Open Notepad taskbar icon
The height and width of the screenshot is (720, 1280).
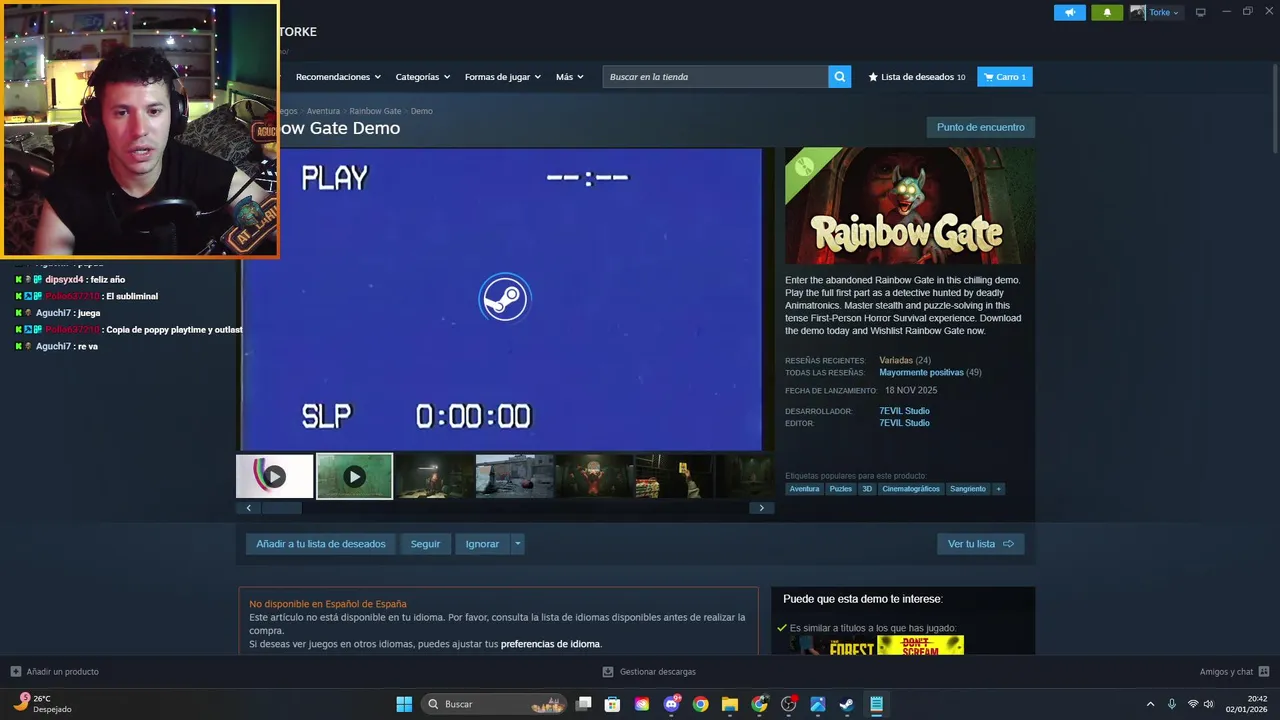(x=876, y=704)
